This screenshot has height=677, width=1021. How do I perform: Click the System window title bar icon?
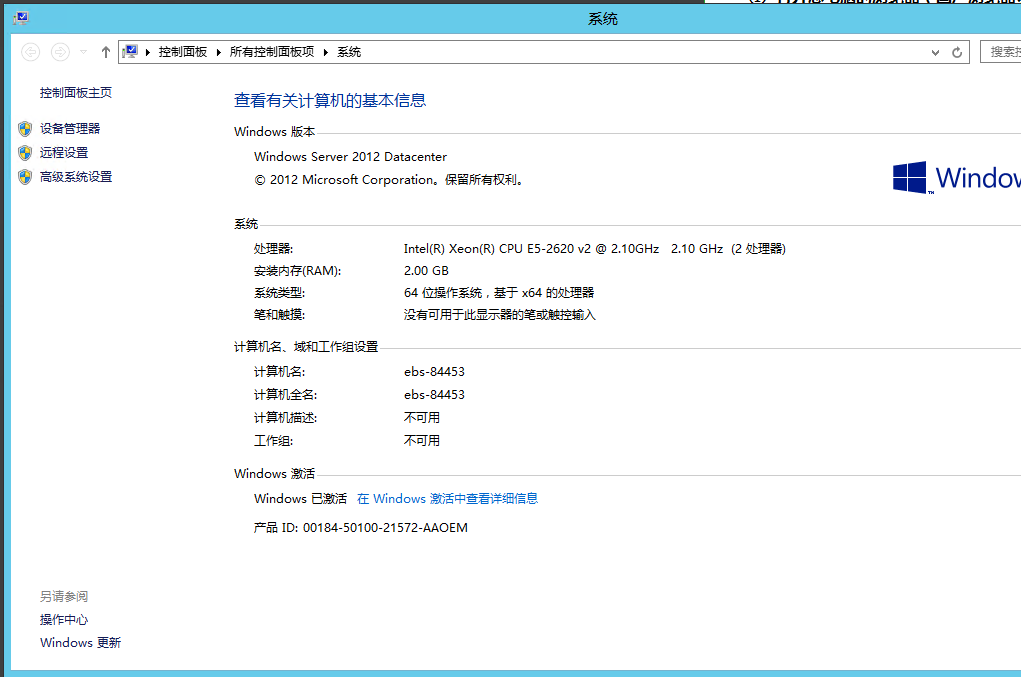(x=21, y=18)
